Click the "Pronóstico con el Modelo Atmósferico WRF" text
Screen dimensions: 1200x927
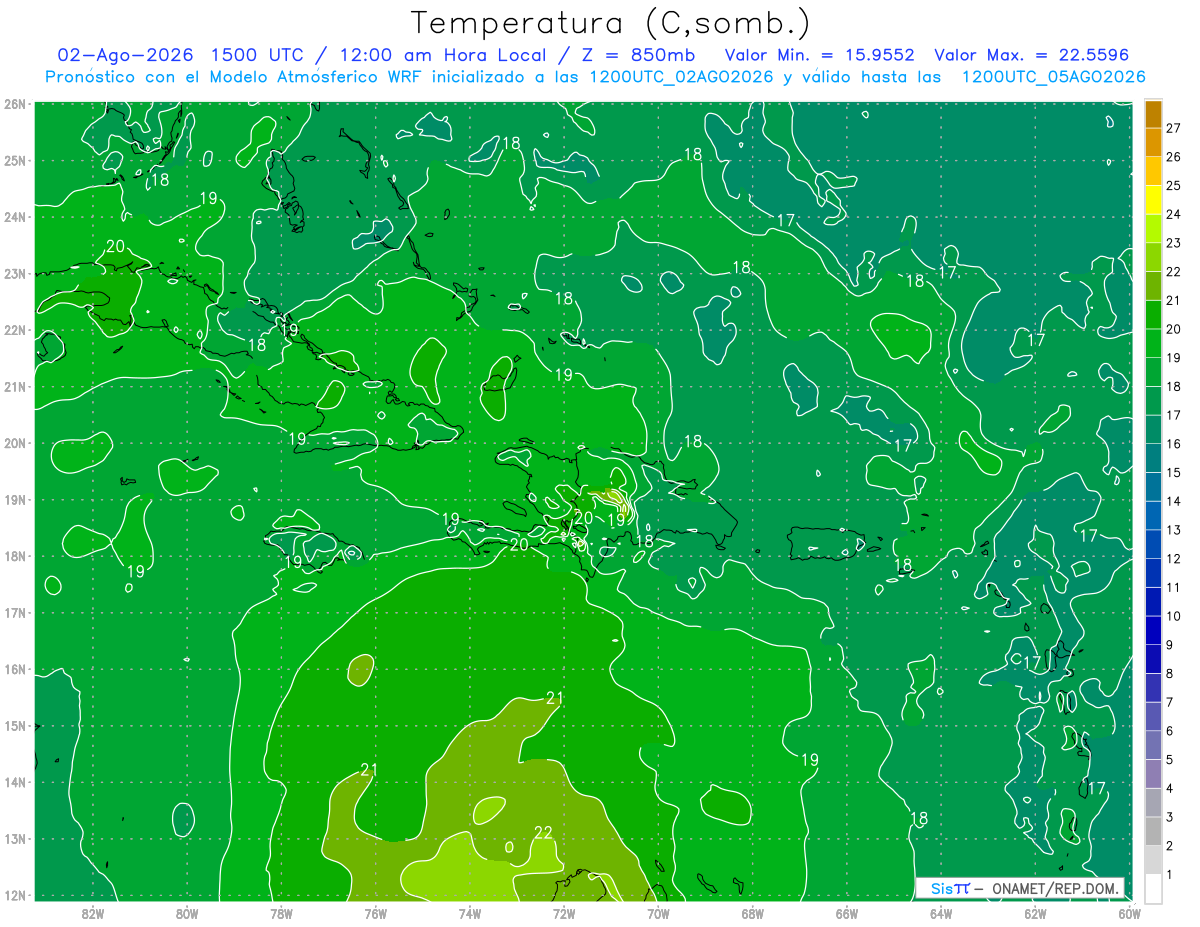tap(234, 77)
